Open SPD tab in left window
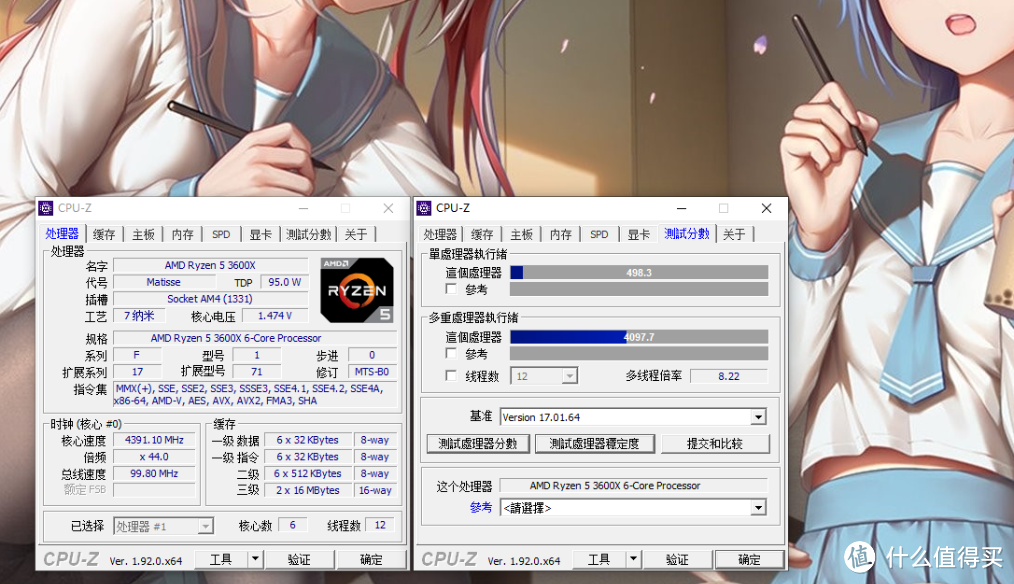Image resolution: width=1014 pixels, height=584 pixels. (221, 234)
